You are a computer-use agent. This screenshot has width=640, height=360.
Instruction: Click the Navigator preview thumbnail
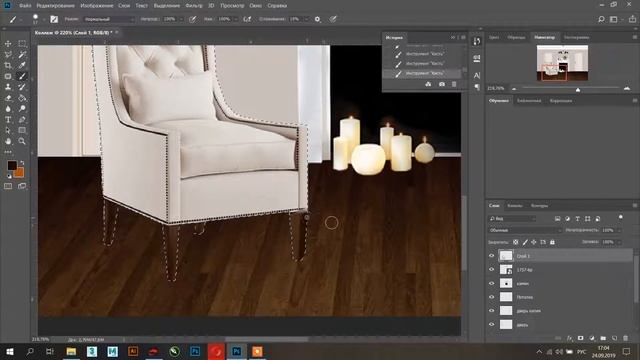[x=562, y=63]
